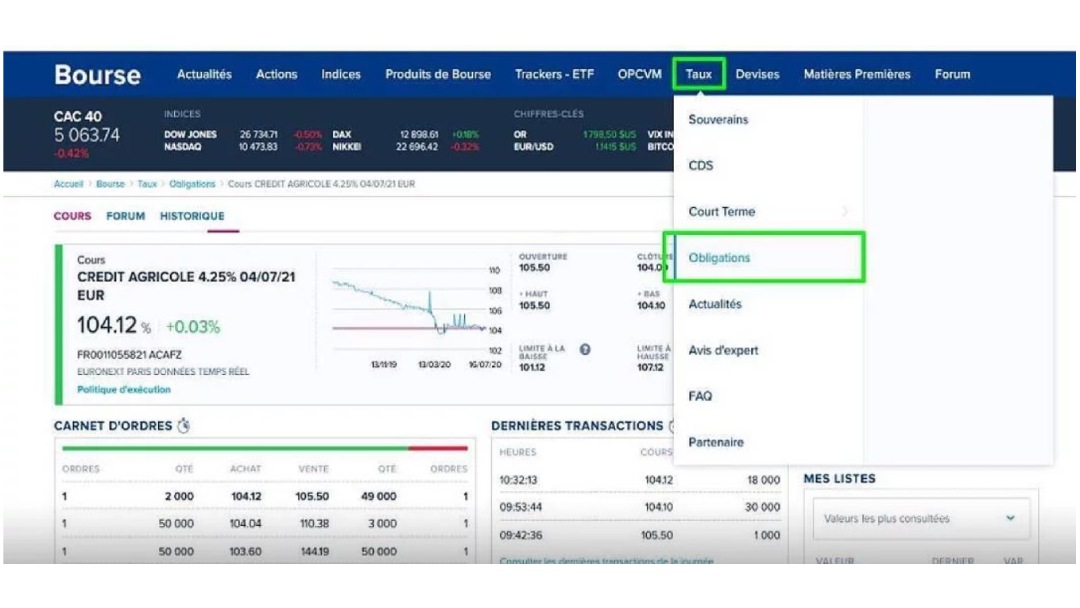The width and height of the screenshot is (1080, 608).
Task: Open the Devises navigation item
Action: [x=757, y=75]
